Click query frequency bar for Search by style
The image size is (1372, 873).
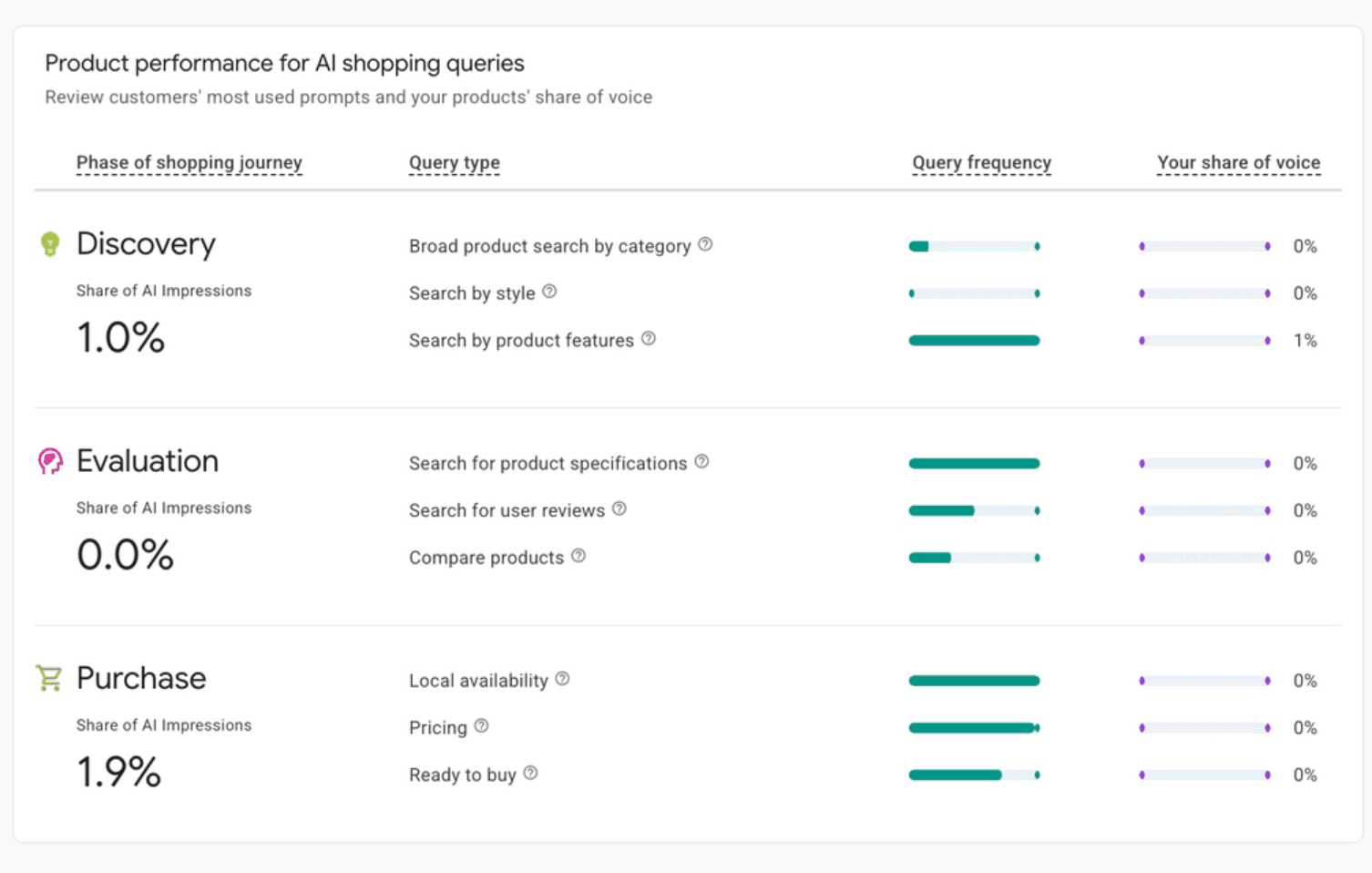pyautogui.click(x=974, y=293)
